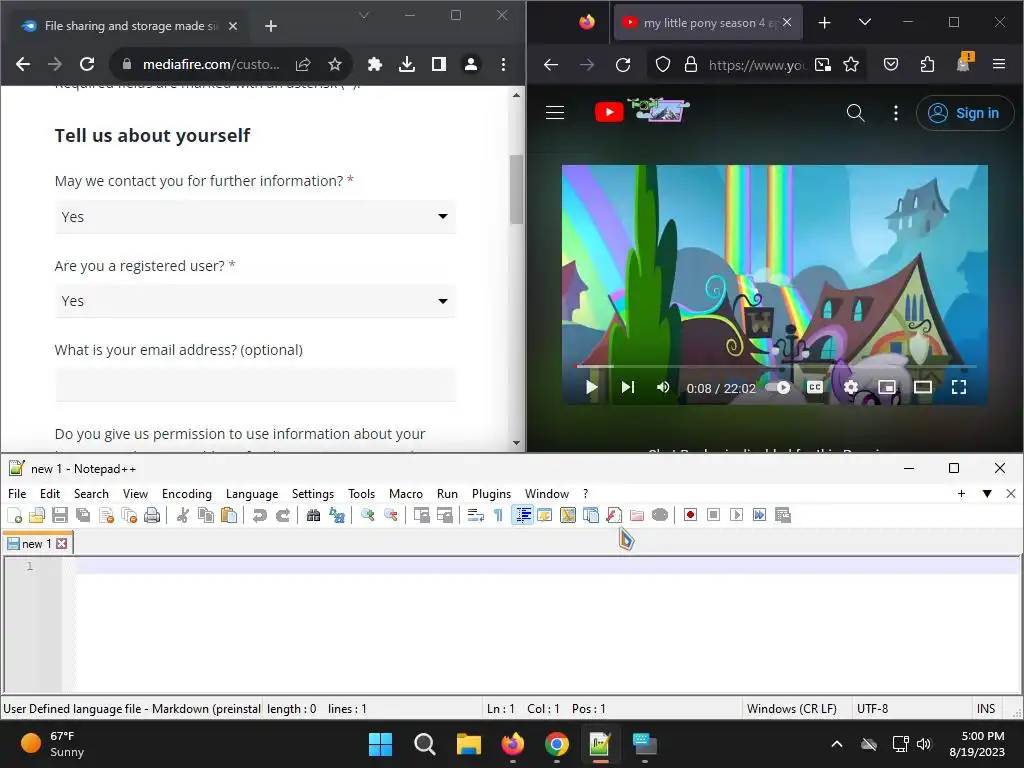Enable YouTube miniplayer
Viewport: 1024px width, 768px height.
887,387
